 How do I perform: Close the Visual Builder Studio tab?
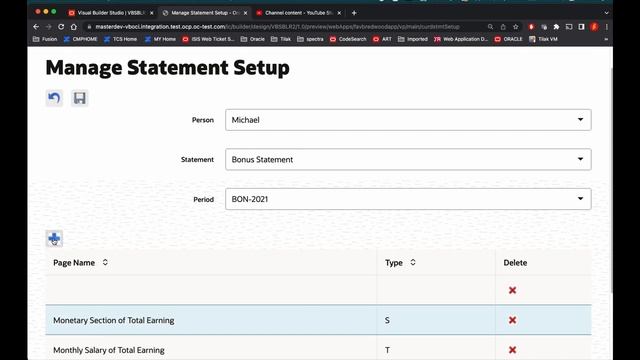tap(151, 13)
